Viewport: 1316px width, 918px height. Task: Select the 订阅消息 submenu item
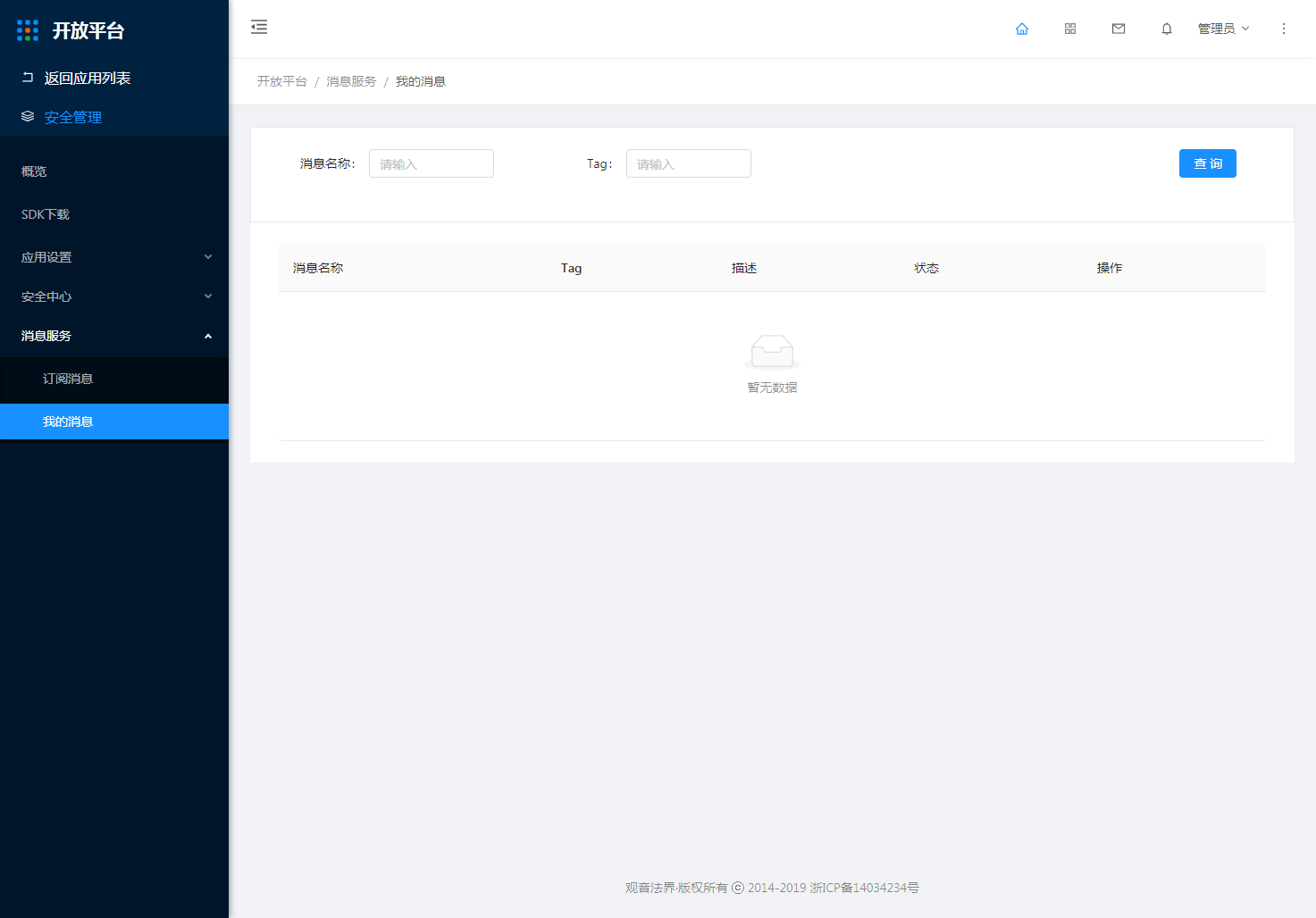114,379
